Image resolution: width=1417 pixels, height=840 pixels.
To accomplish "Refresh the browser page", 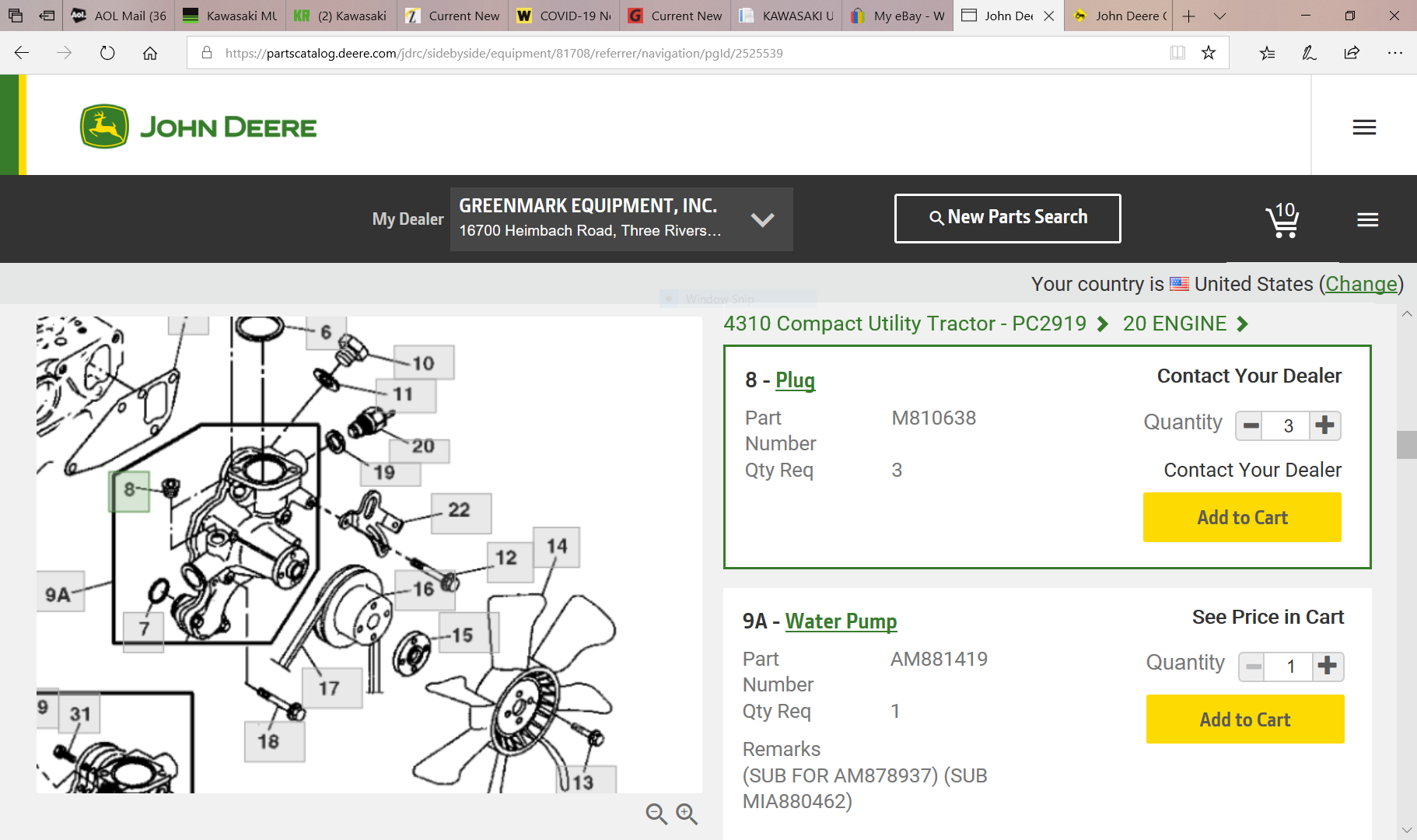I will (107, 53).
